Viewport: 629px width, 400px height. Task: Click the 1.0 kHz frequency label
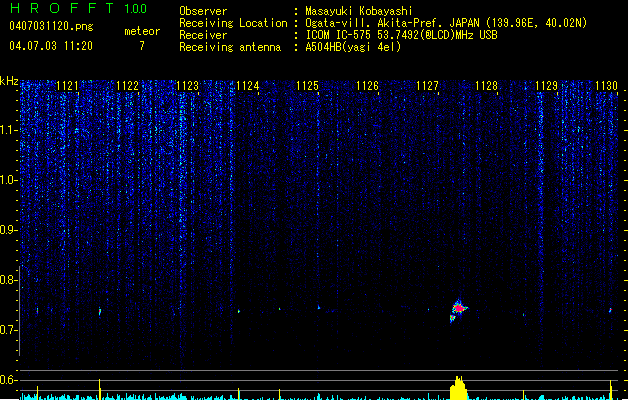[8, 180]
